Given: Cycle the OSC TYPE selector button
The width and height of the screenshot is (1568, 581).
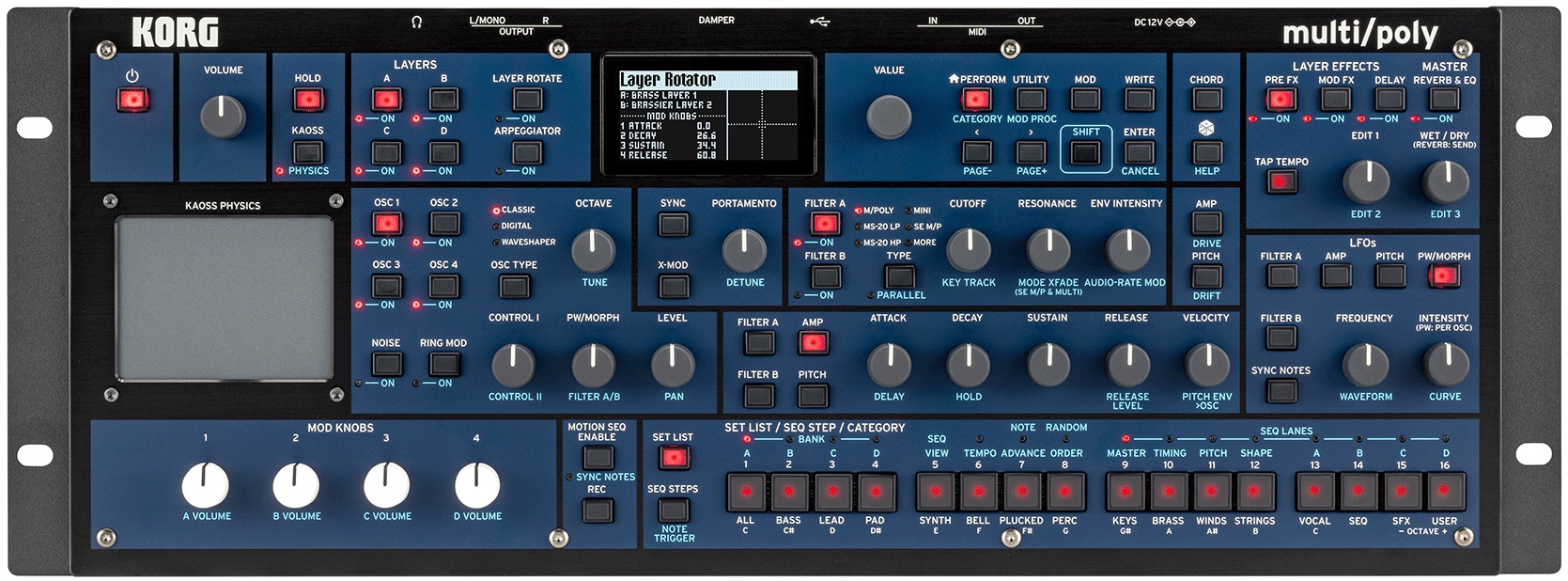Looking at the screenshot, I should tap(514, 287).
